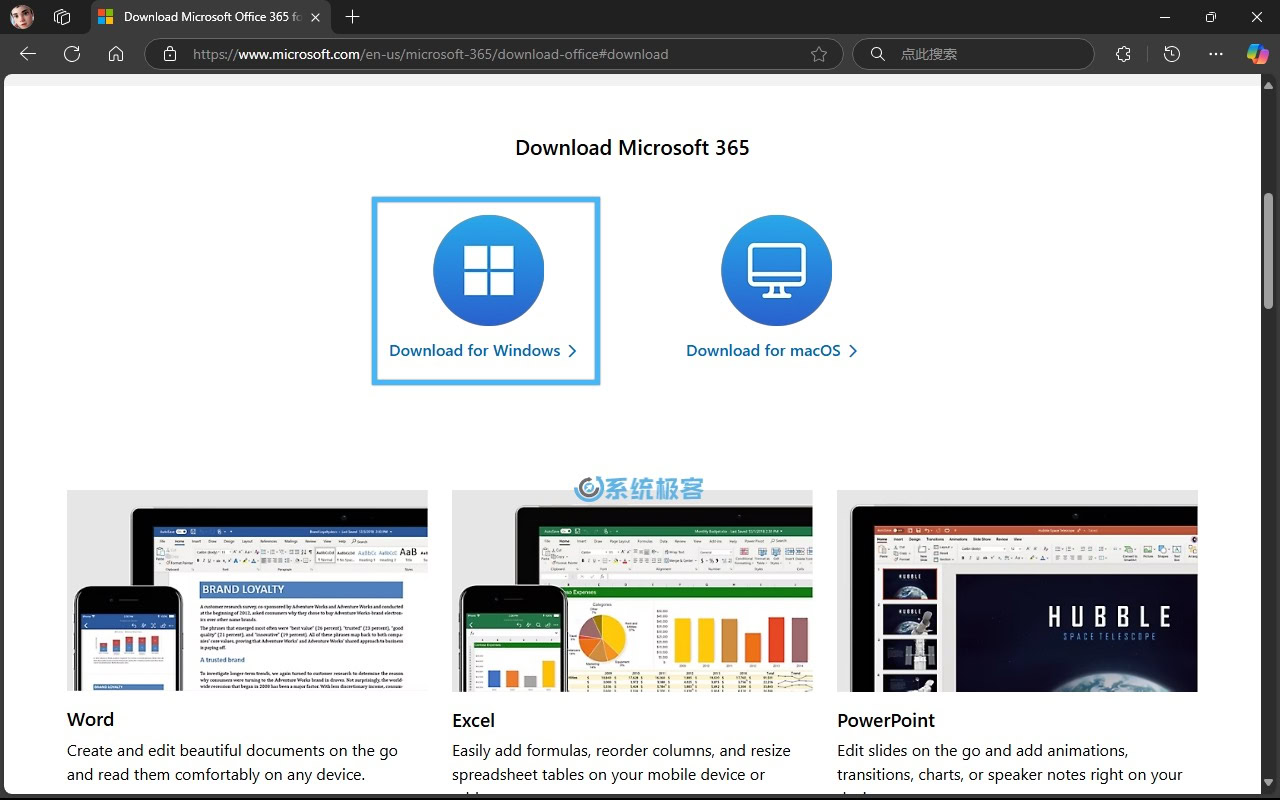Open the browser profile avatar
The height and width of the screenshot is (800, 1280).
[22, 17]
